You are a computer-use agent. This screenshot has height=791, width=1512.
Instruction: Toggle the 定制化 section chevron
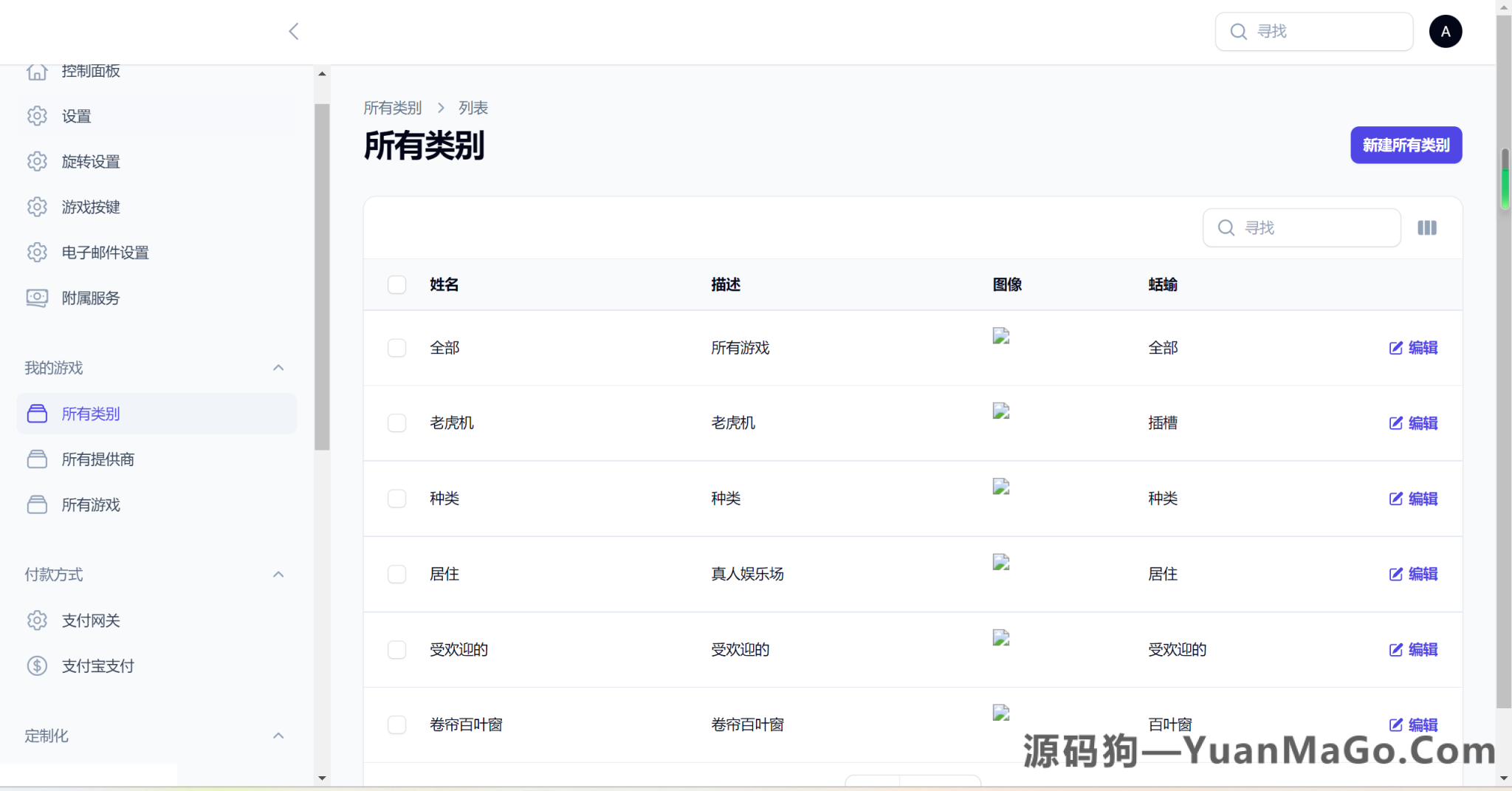(278, 735)
